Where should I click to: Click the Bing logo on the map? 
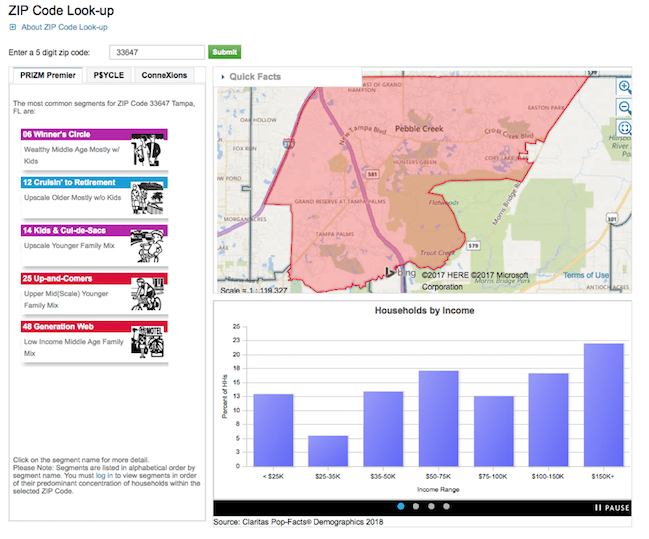400,273
